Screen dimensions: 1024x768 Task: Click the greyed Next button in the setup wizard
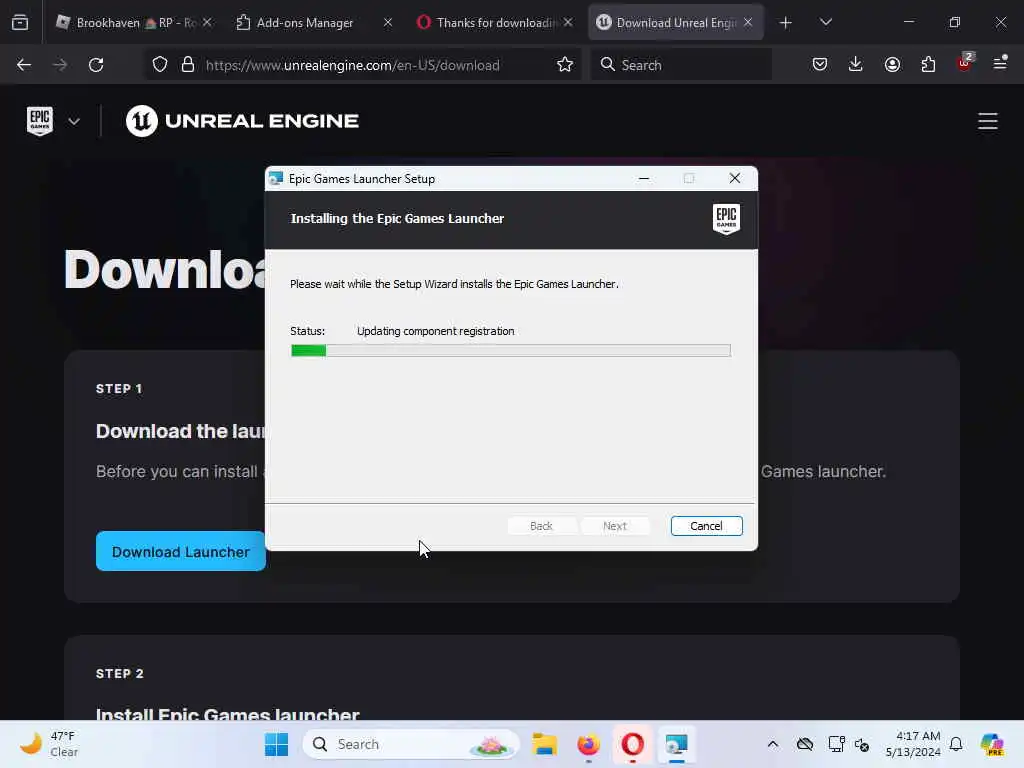click(615, 526)
